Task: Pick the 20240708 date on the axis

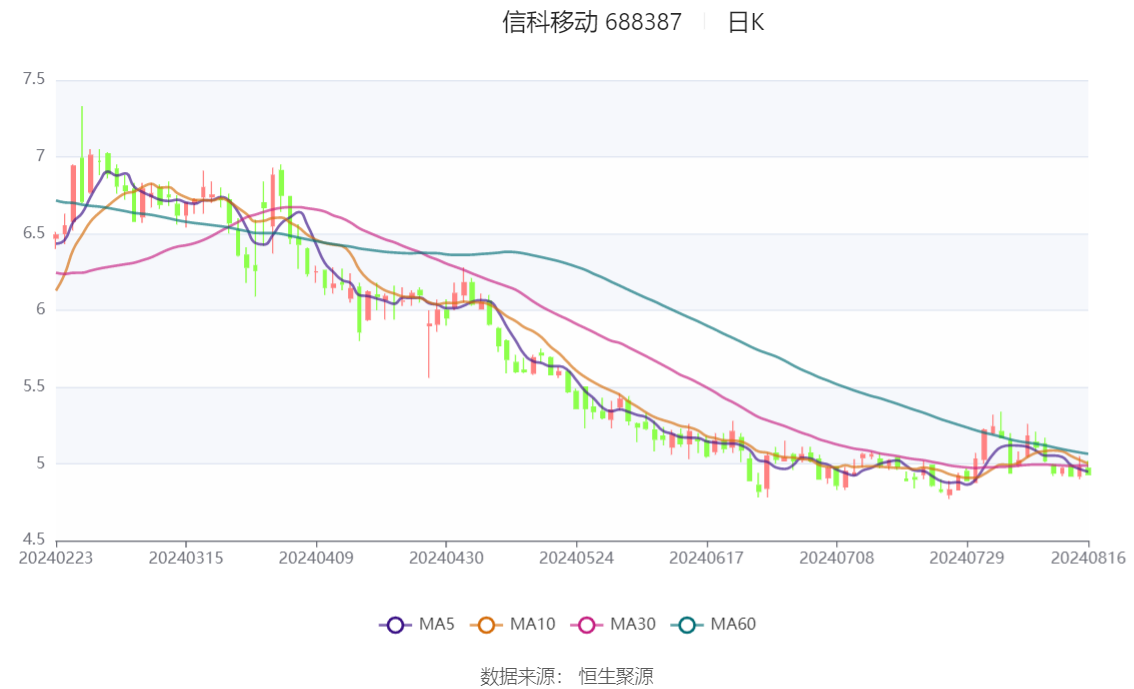Action: coord(836,557)
